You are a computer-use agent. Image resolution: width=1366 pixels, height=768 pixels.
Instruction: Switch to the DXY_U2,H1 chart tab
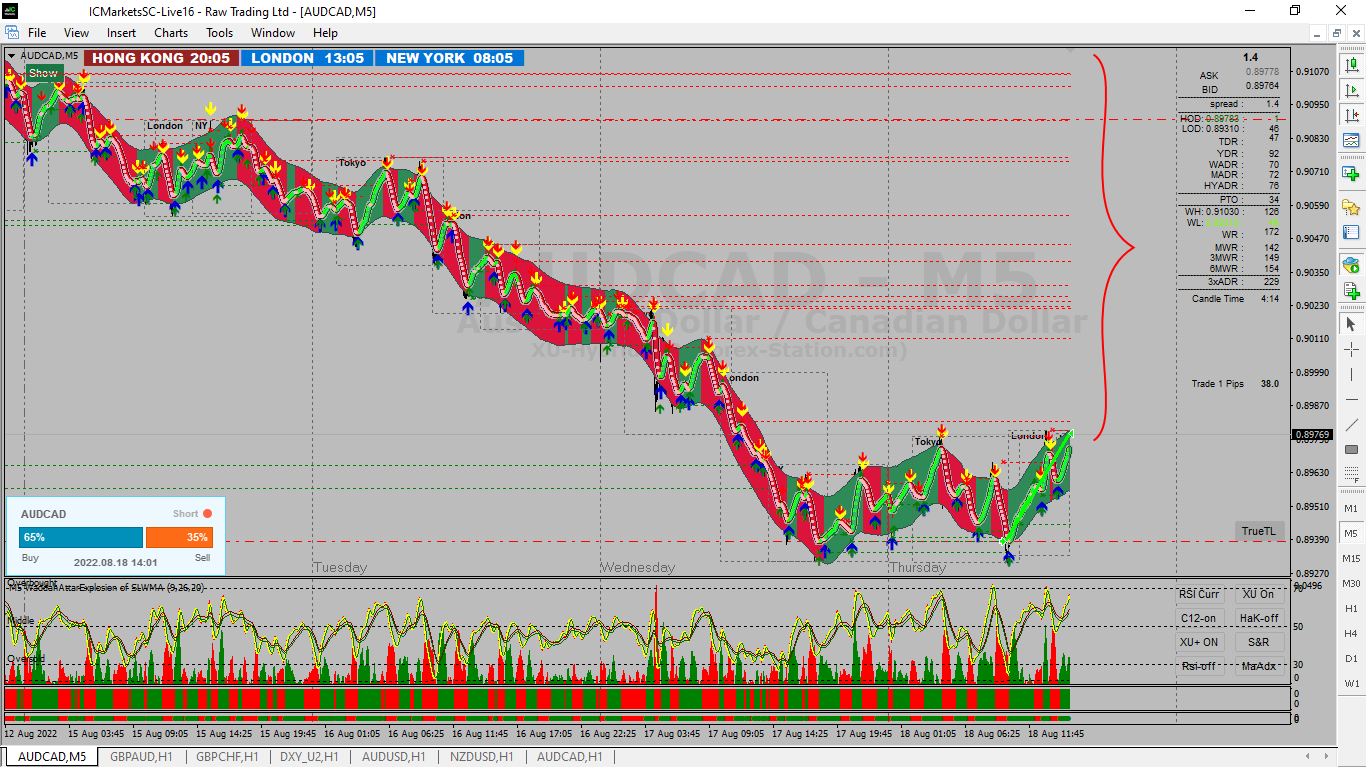[x=309, y=757]
